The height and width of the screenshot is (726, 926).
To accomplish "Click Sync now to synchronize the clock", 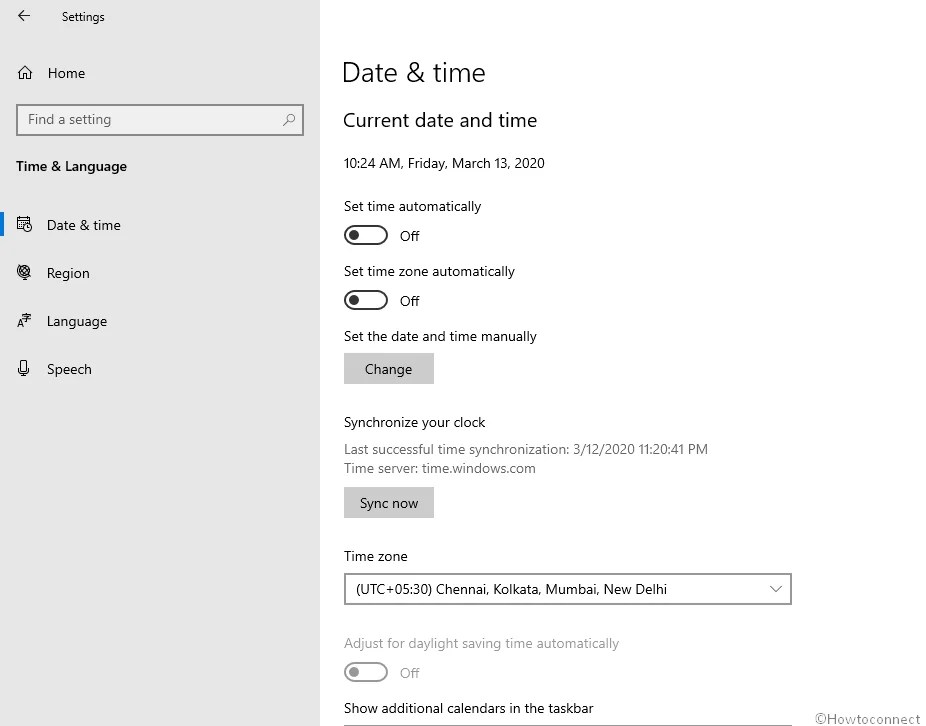I will 388,502.
